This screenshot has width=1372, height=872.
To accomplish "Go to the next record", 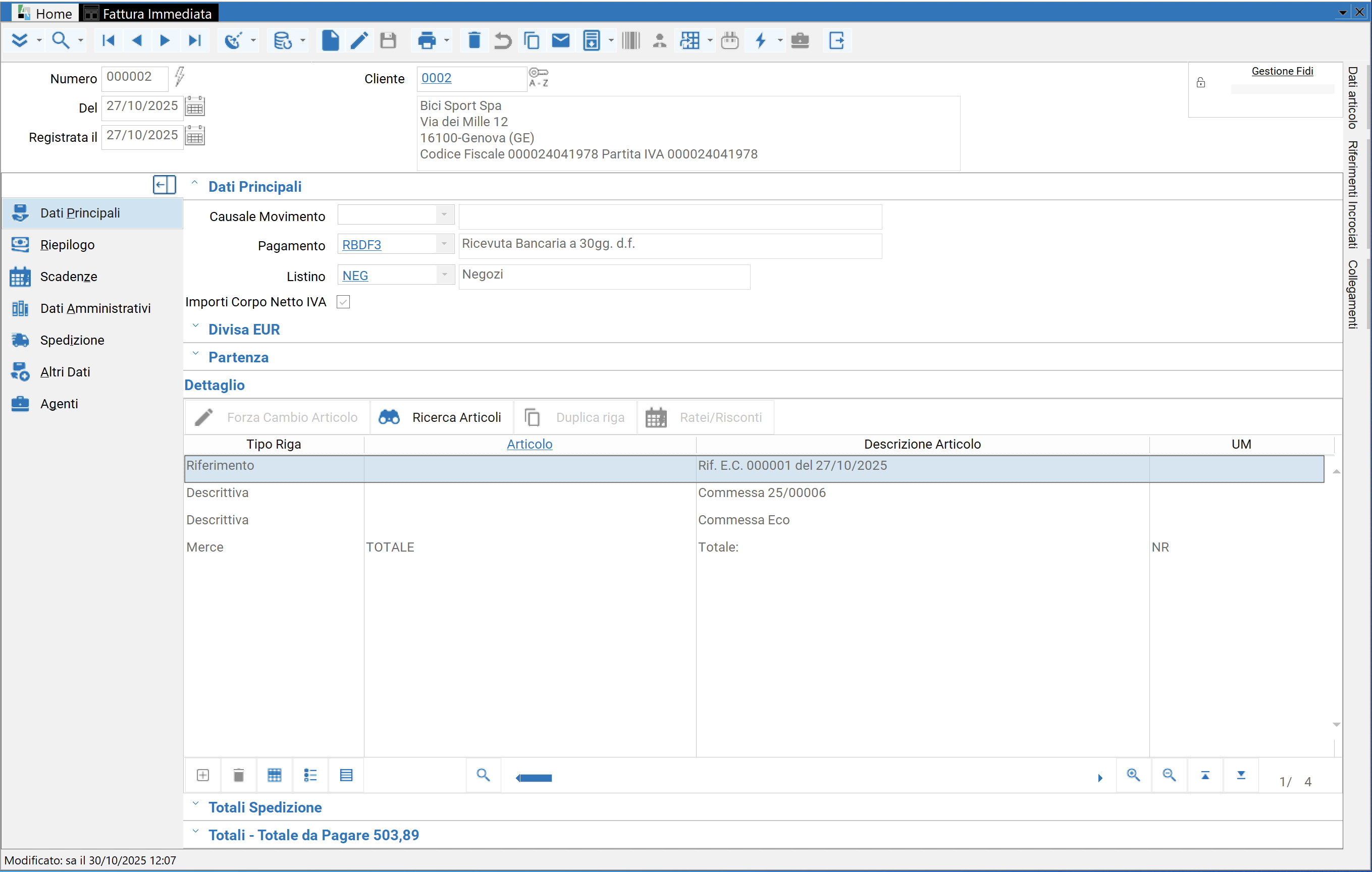I will [165, 40].
